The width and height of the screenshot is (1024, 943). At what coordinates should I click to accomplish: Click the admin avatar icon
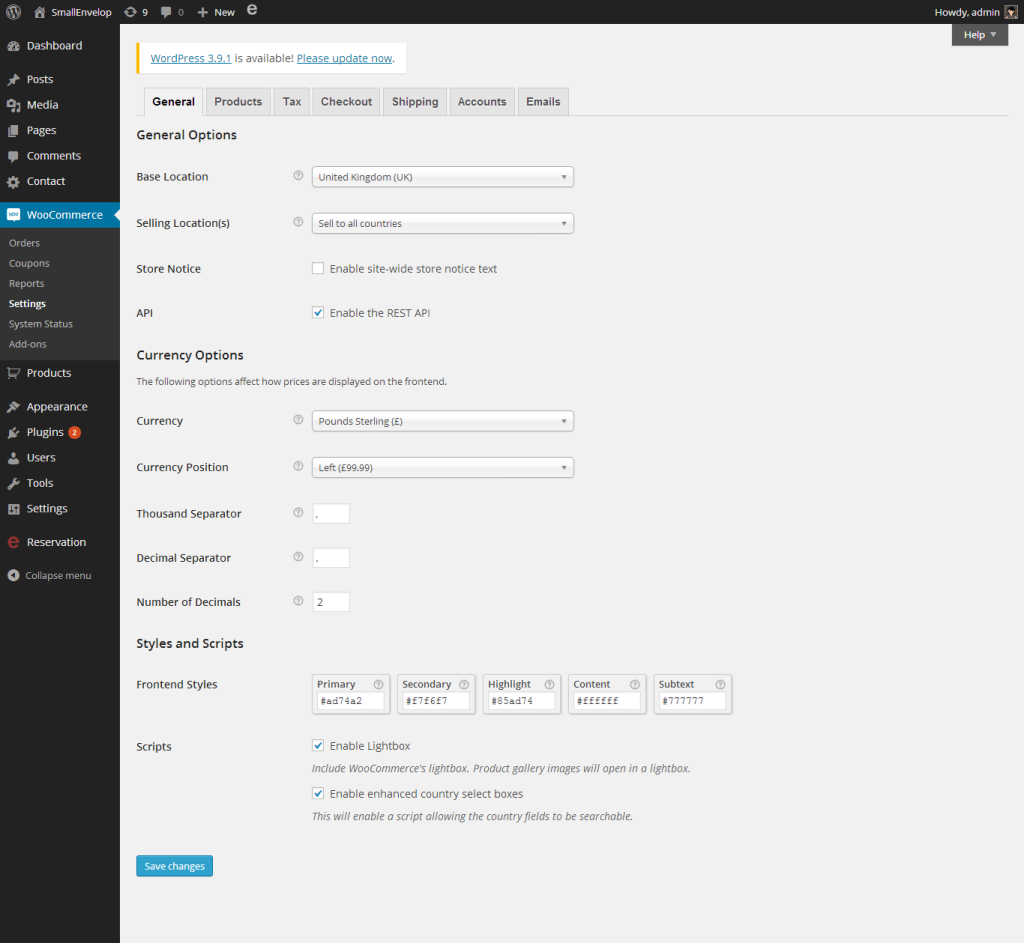click(x=1011, y=12)
